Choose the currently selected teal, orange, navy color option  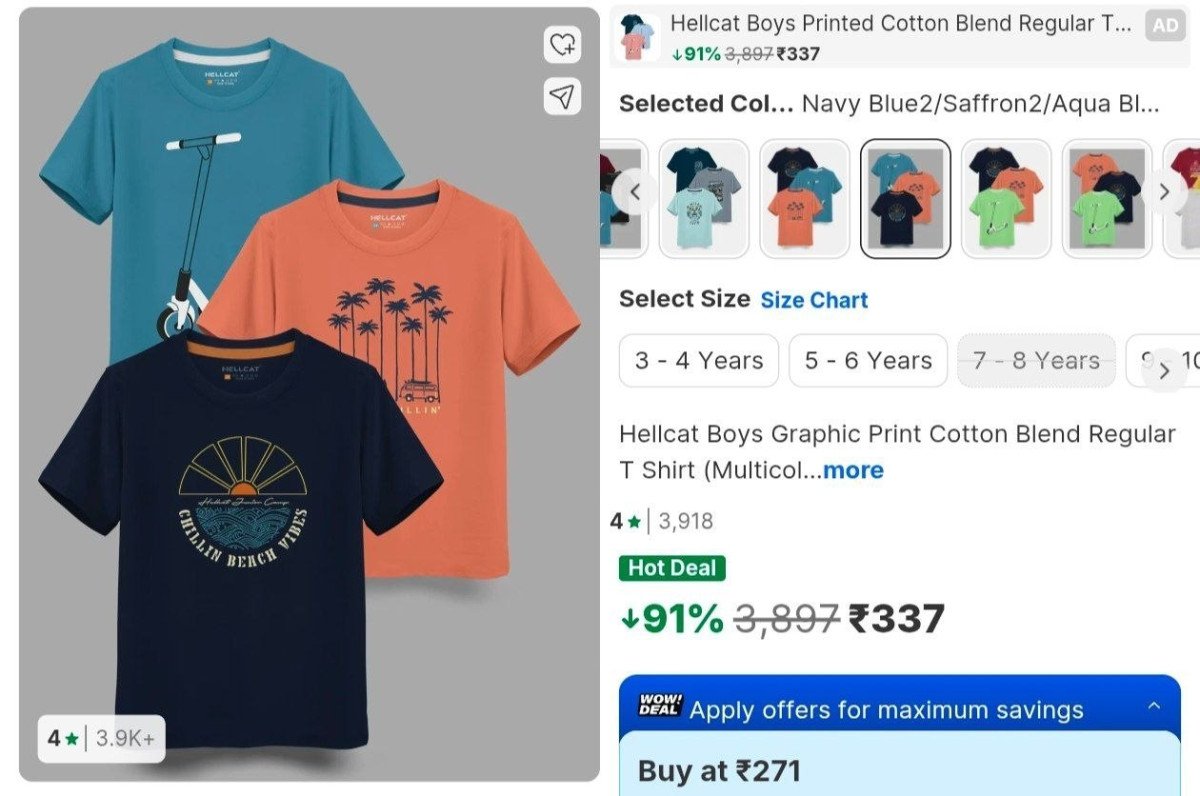pos(905,198)
